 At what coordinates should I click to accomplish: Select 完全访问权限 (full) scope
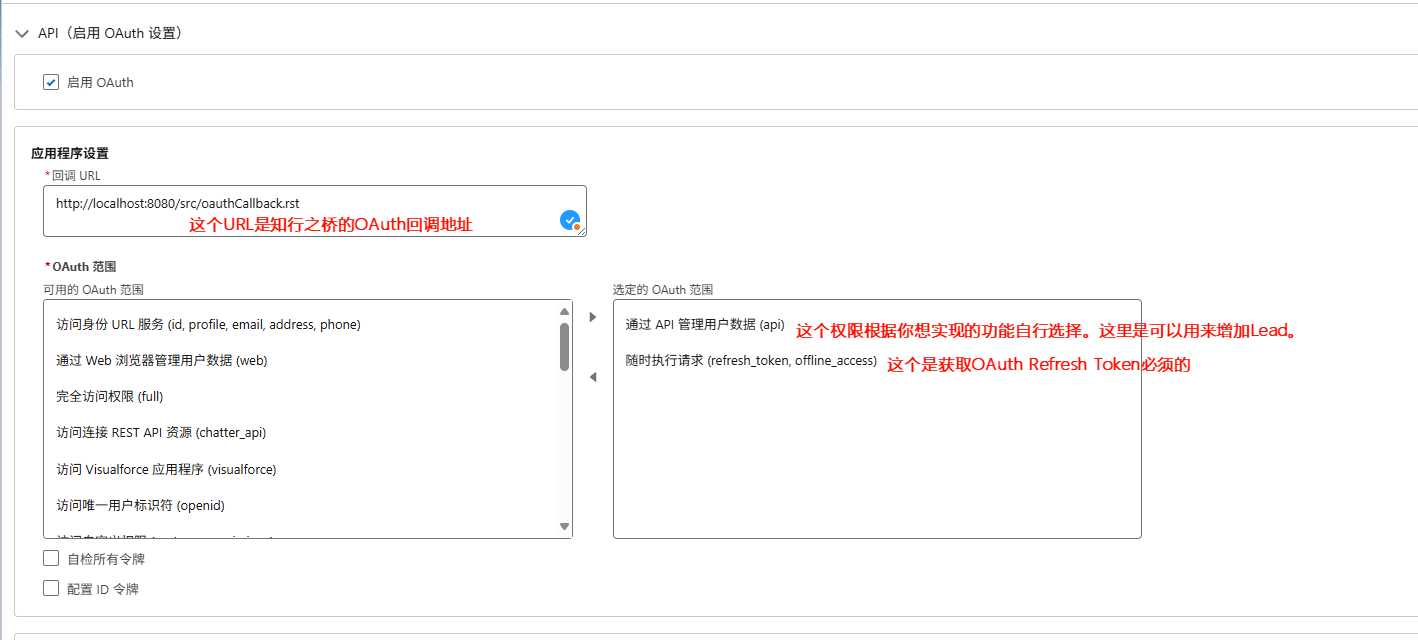click(x=110, y=397)
